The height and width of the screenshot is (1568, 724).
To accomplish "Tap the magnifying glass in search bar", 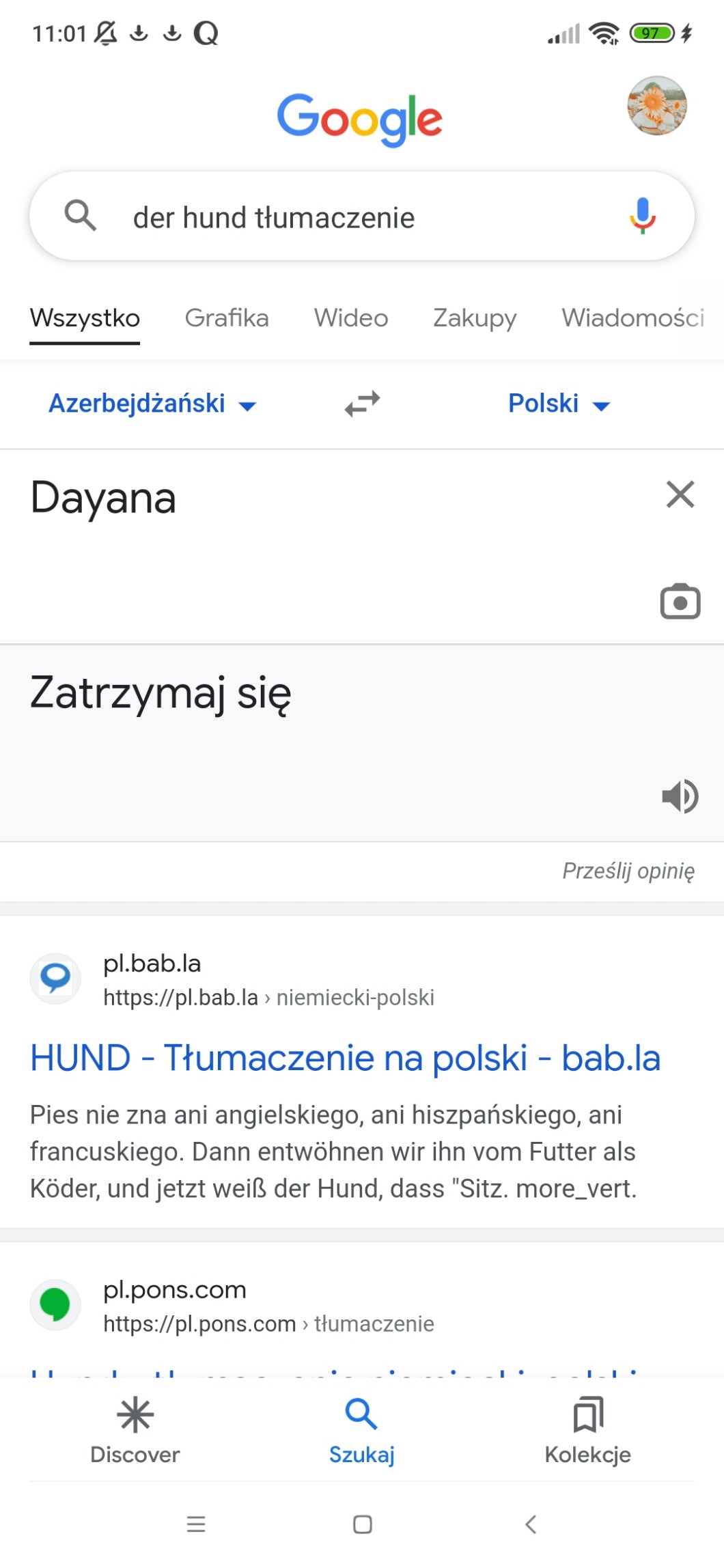I will pyautogui.click(x=80, y=216).
